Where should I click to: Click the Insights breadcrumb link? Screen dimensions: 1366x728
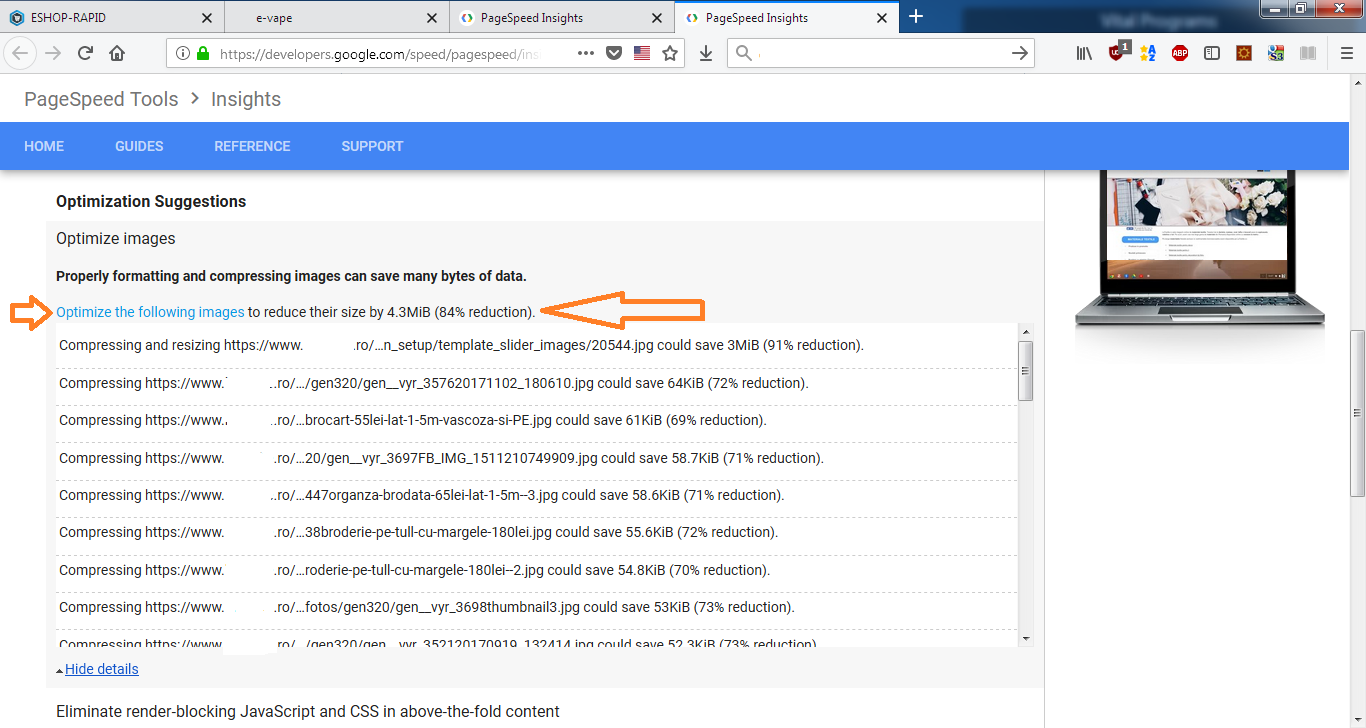[246, 99]
